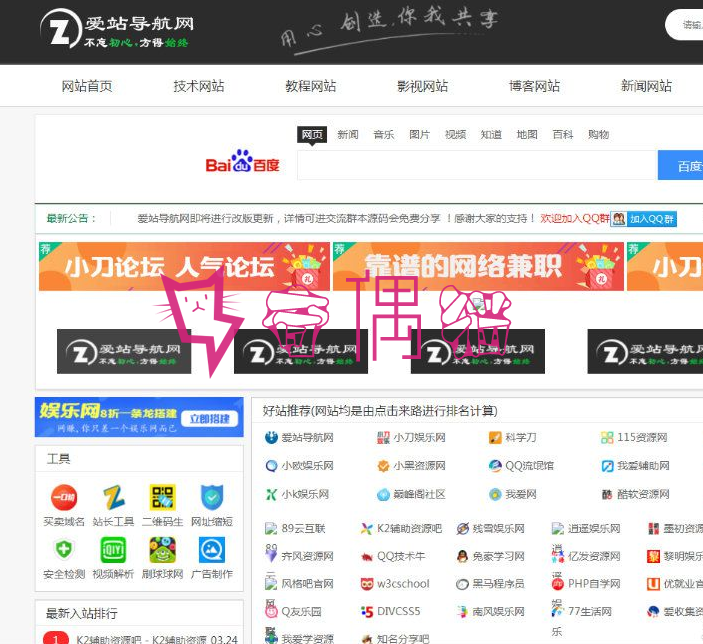Select the 新闻 search tab
703x644 pixels.
click(348, 135)
